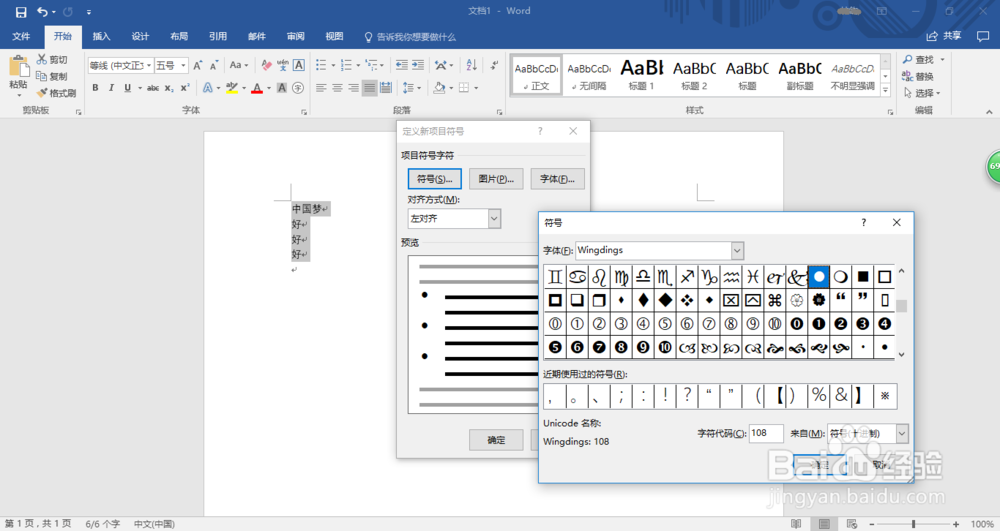
Task: Click the Superscript x² icon
Action: [185, 88]
